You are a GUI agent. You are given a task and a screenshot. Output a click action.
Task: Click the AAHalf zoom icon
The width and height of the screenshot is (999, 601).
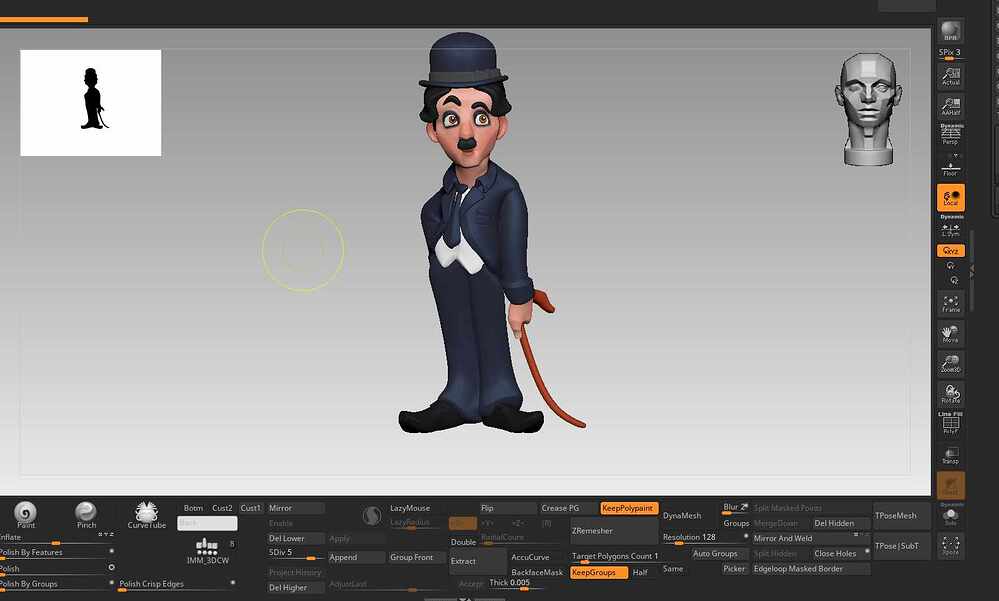point(951,106)
